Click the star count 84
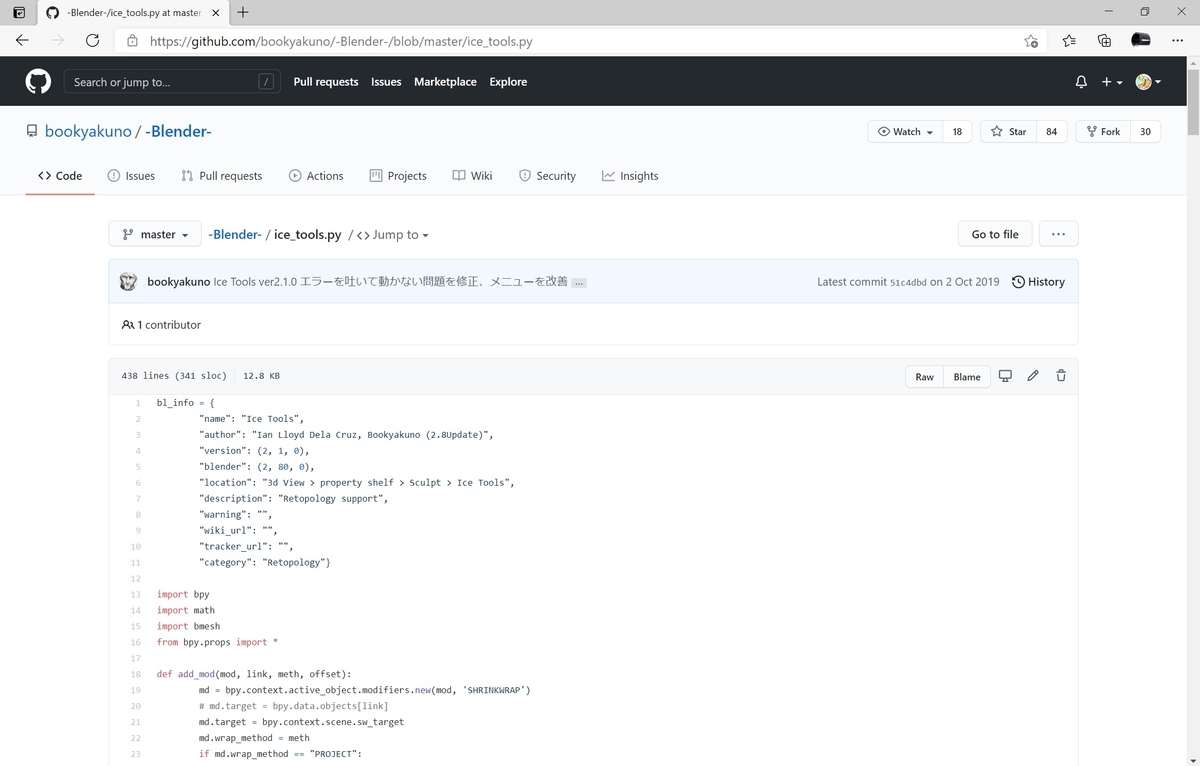1200x766 pixels. (1052, 132)
